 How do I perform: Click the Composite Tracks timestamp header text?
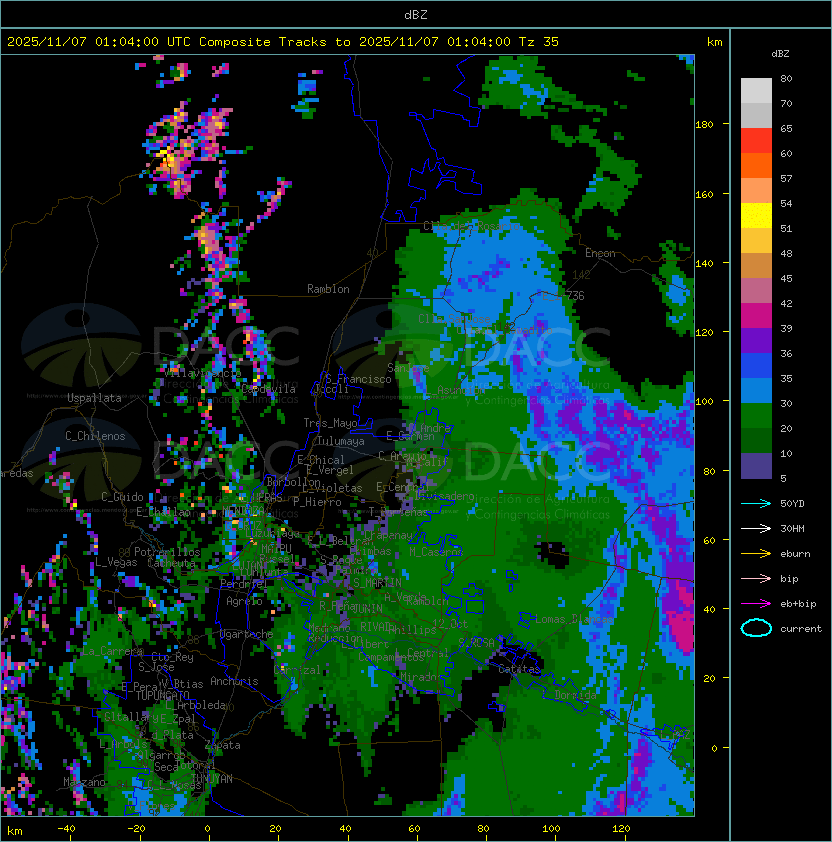(x=283, y=42)
